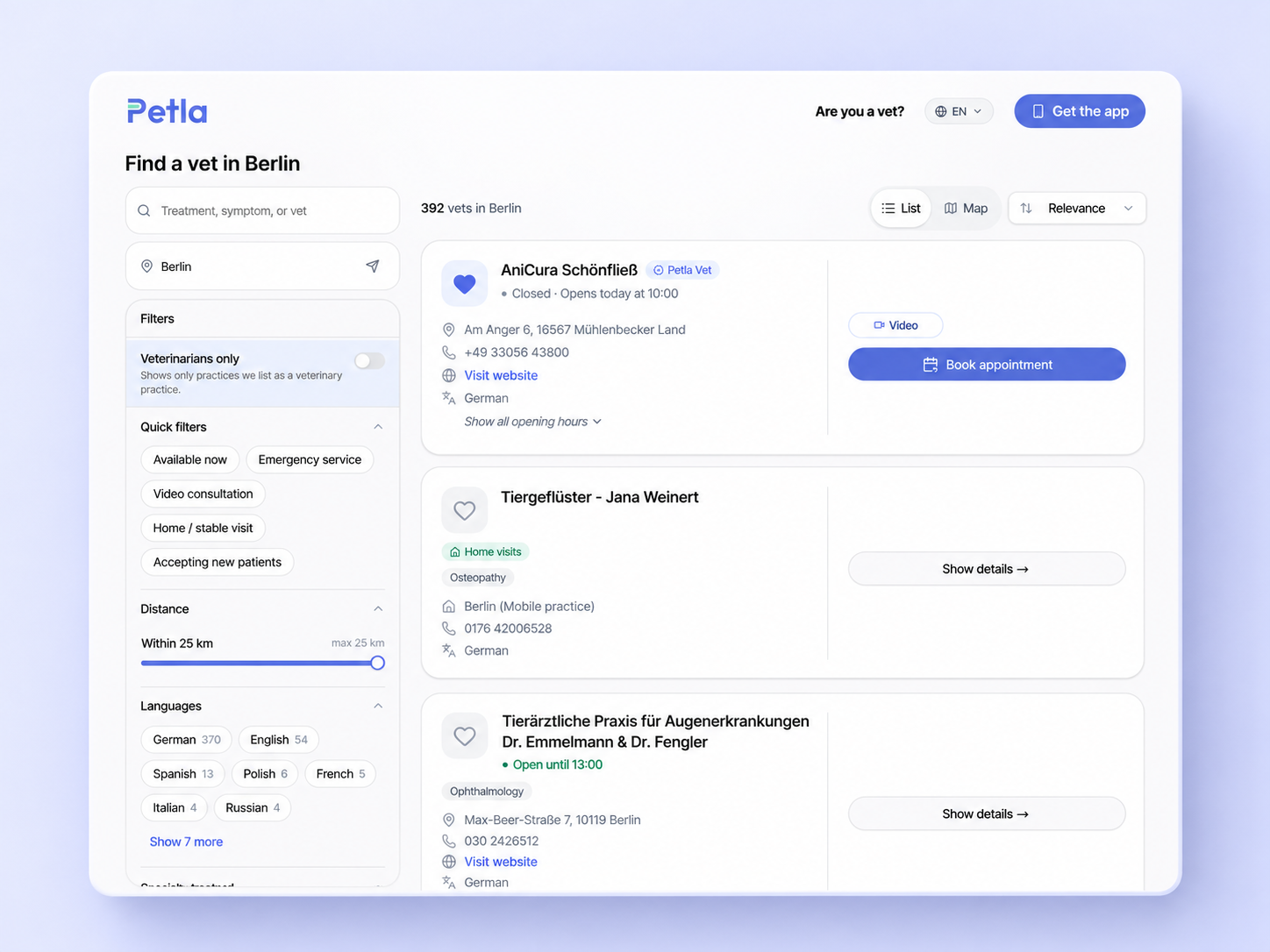Click the distance slider handle
This screenshot has height=952, width=1270.
(x=377, y=663)
